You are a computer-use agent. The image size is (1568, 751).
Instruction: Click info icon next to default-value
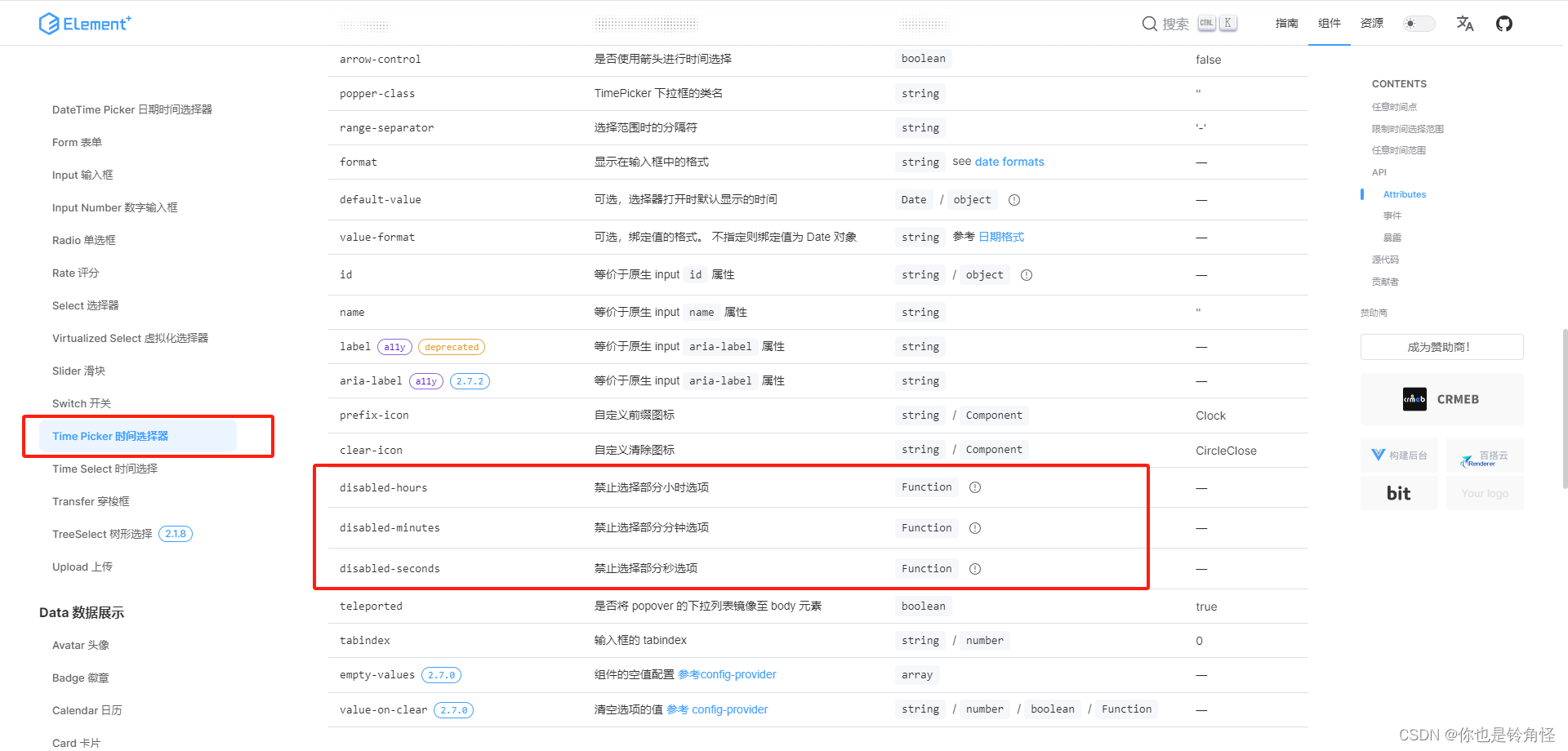(1013, 199)
